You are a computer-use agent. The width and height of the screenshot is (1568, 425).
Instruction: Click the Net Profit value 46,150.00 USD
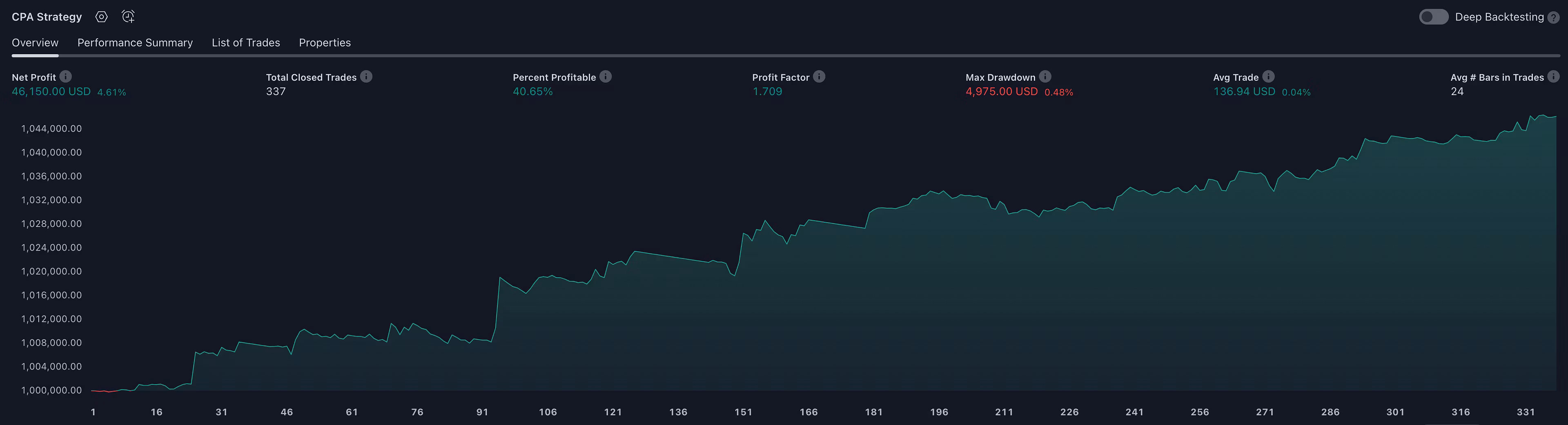point(51,92)
